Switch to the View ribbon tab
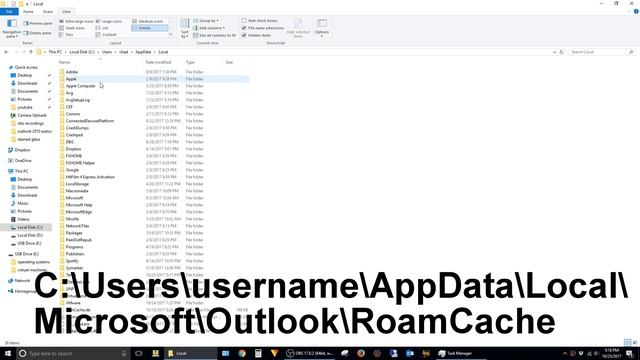Image resolution: width=640 pixels, height=360 pixels. 67,12
